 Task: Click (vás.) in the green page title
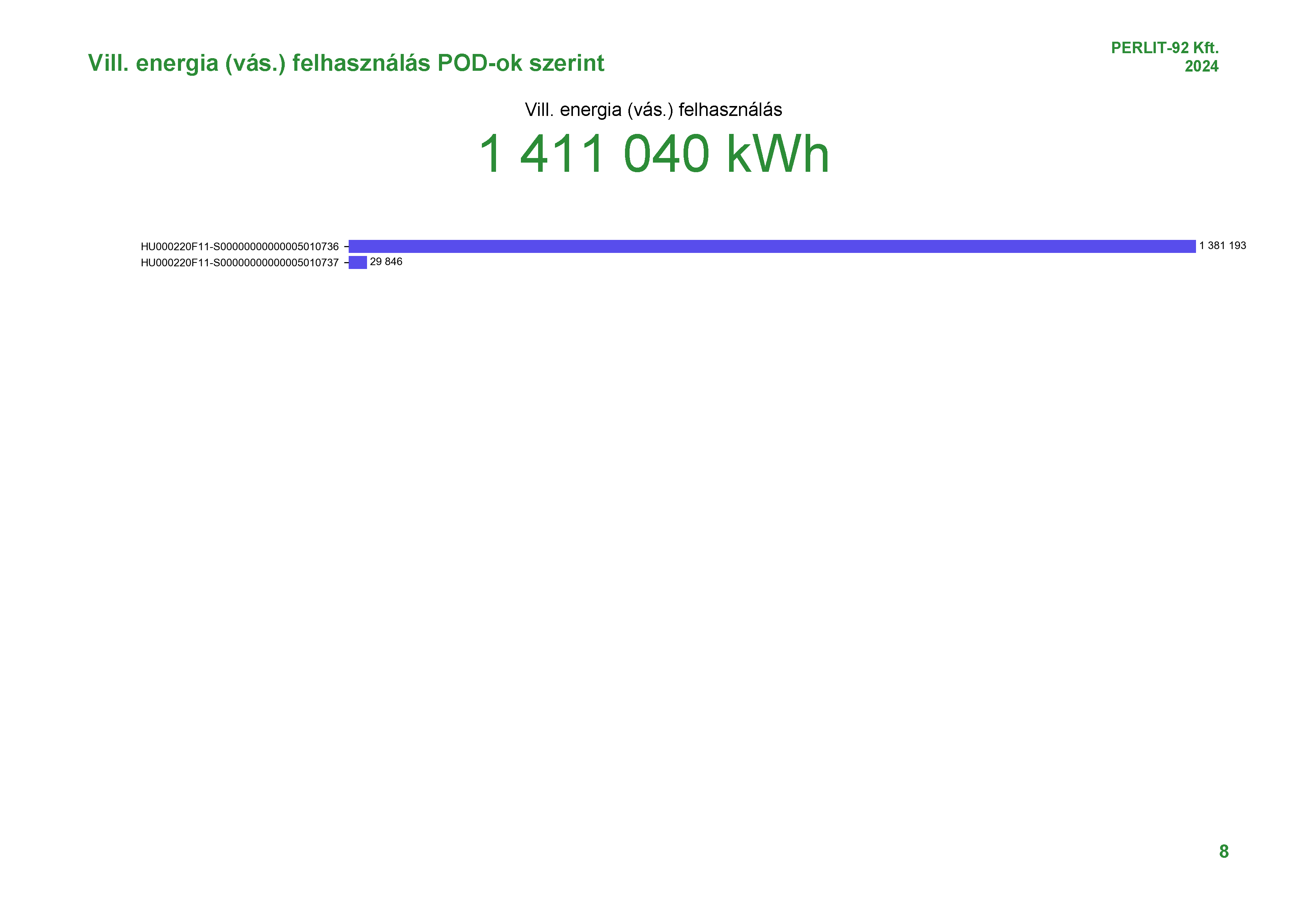tap(255, 63)
